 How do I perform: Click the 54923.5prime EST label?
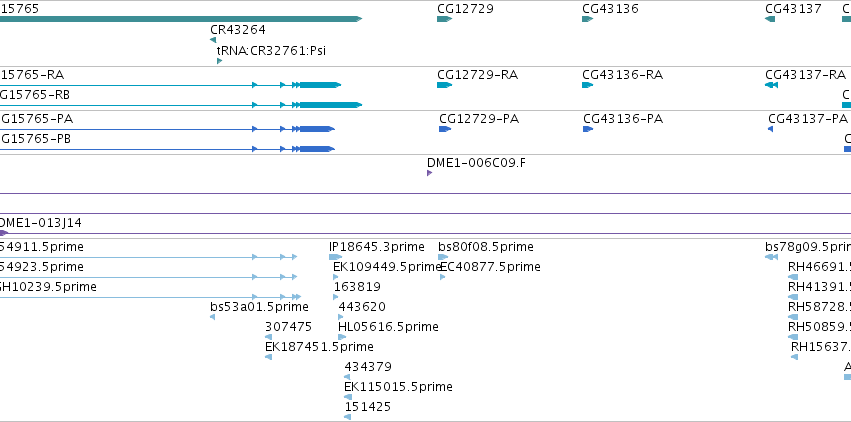42,266
